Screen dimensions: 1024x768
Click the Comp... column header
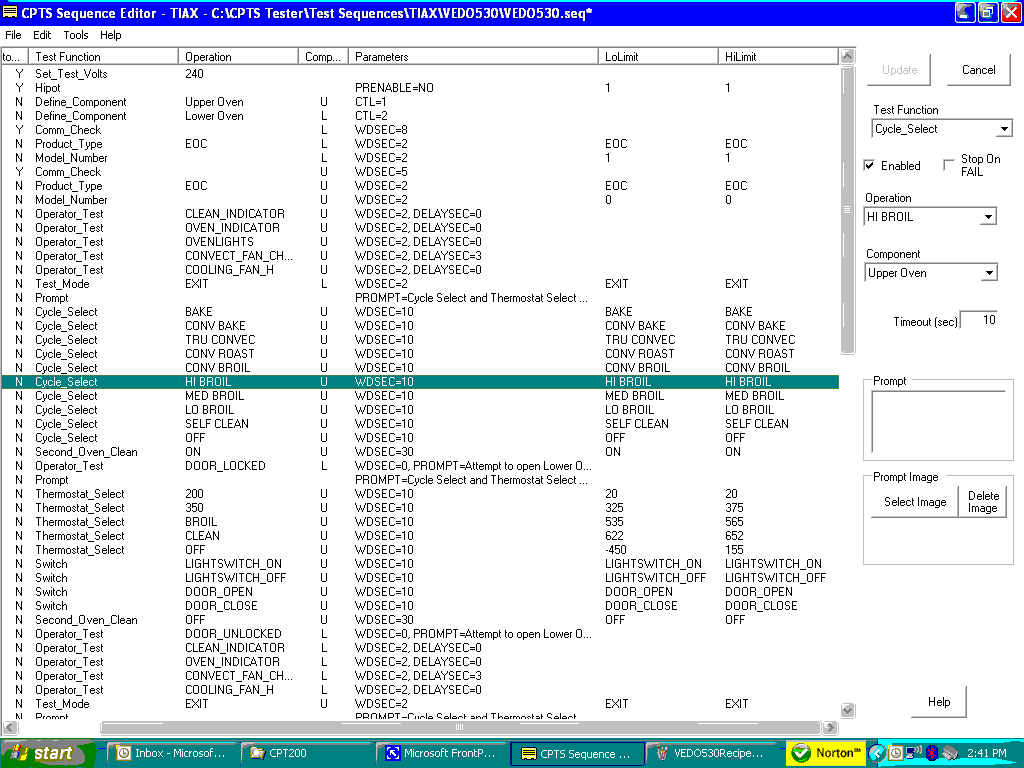tap(323, 57)
